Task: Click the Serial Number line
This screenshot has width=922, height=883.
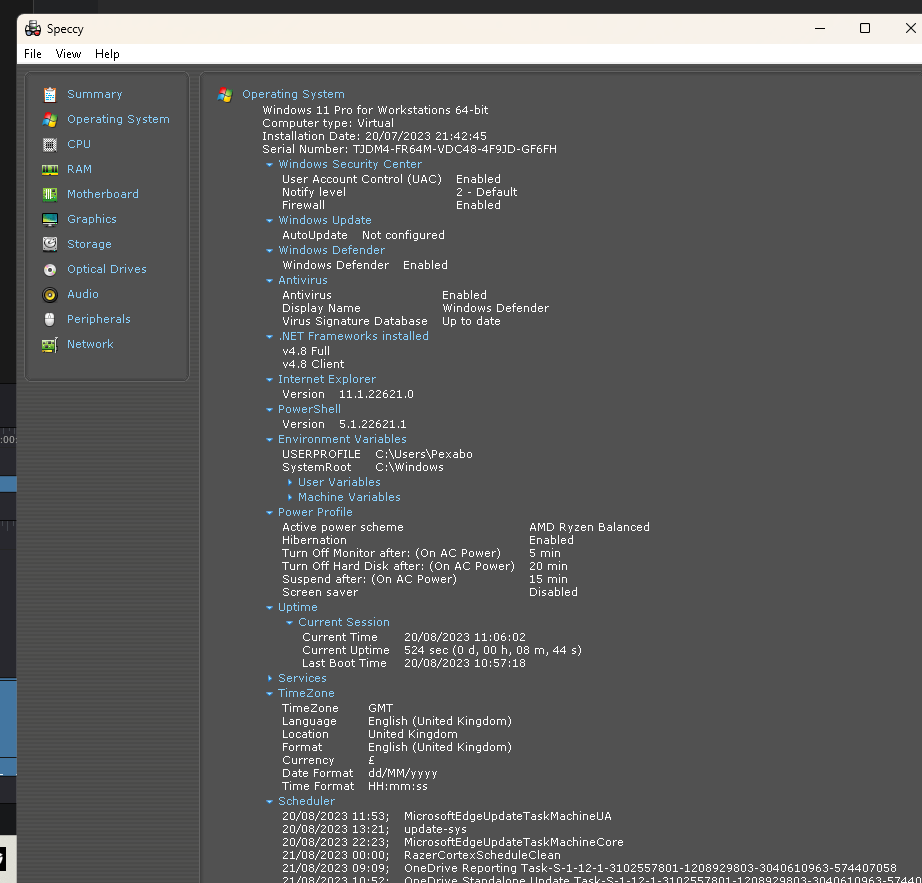Action: [409, 149]
